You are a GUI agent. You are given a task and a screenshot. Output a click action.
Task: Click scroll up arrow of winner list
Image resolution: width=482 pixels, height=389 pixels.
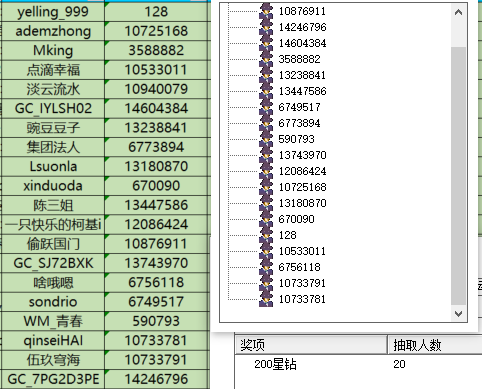pyautogui.click(x=458, y=12)
